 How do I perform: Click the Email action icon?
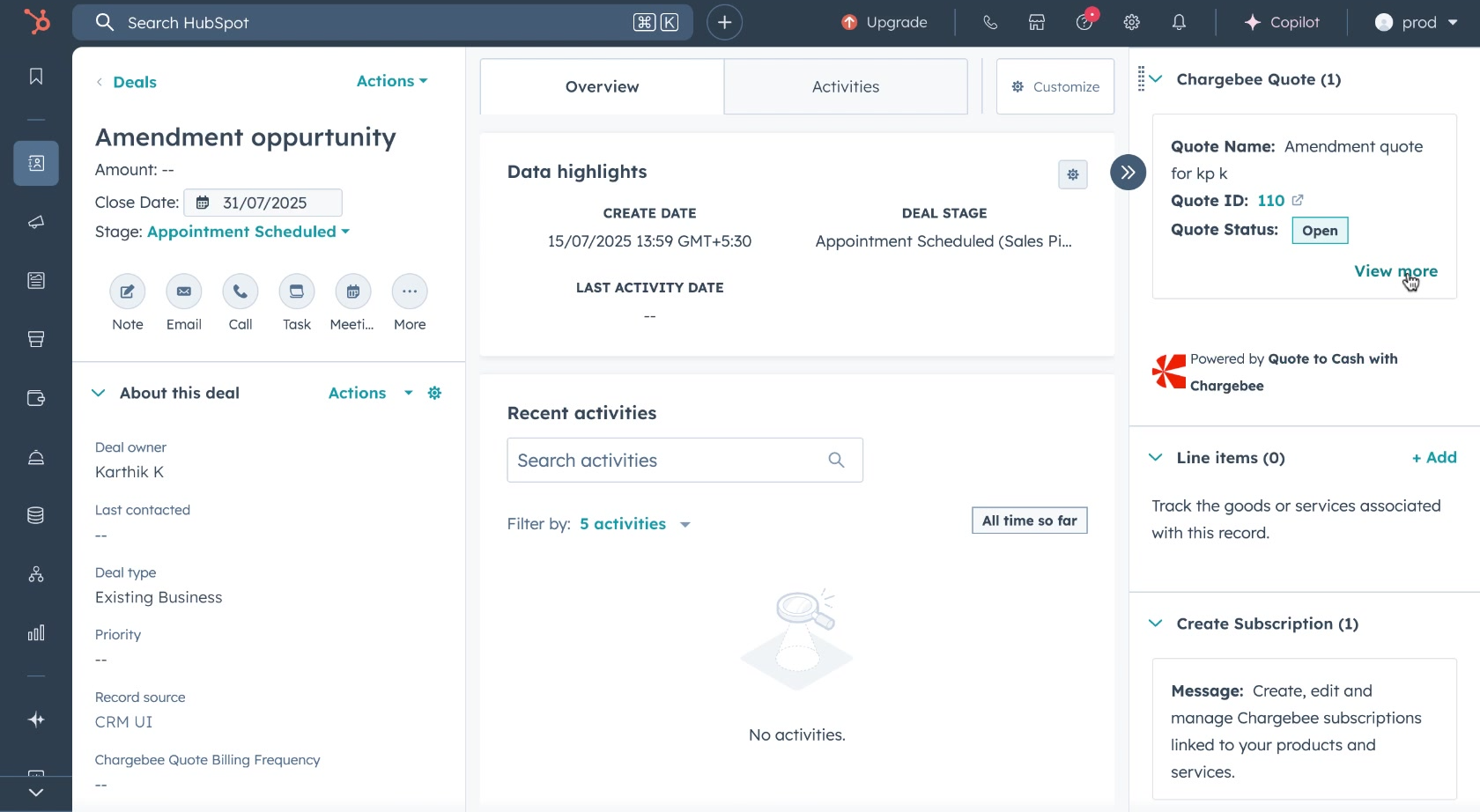[183, 292]
